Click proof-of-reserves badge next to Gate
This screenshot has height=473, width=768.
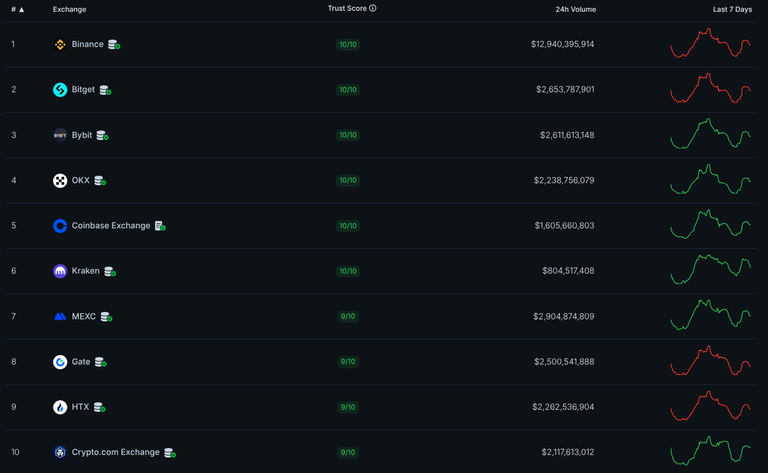[100, 362]
